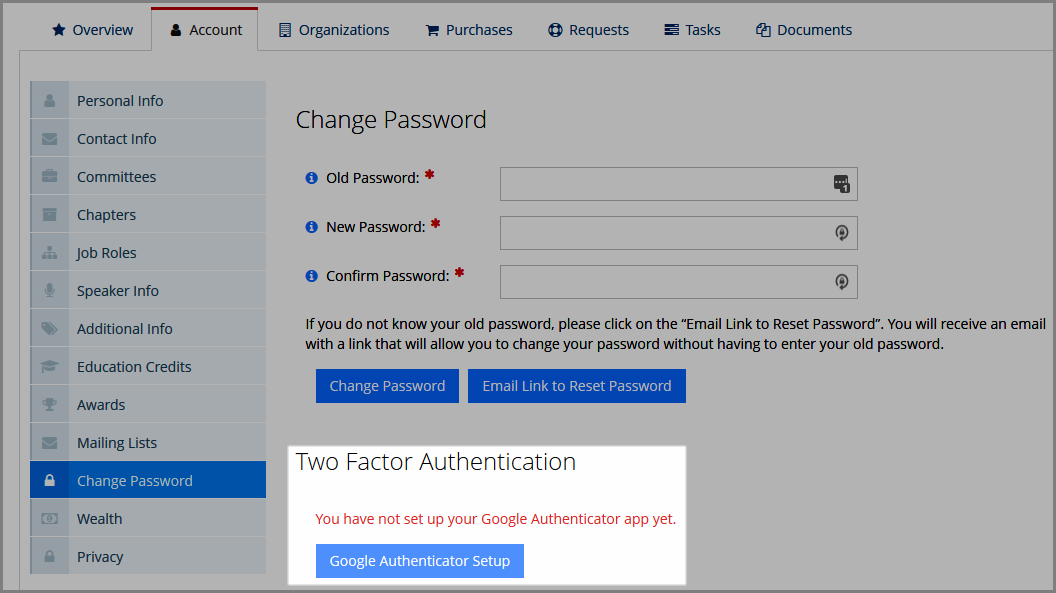Click the info icon beside Confirm Password
1056x593 pixels.
311,276
